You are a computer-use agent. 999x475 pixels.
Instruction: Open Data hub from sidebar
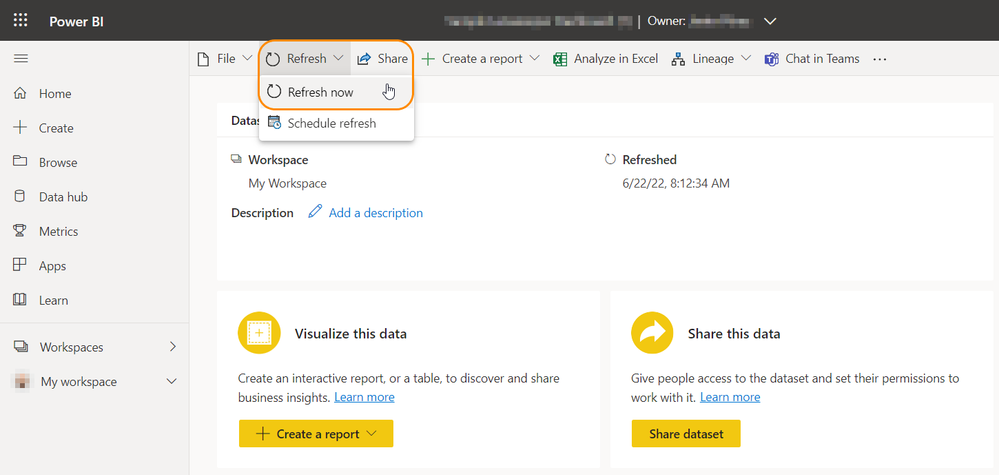point(62,197)
